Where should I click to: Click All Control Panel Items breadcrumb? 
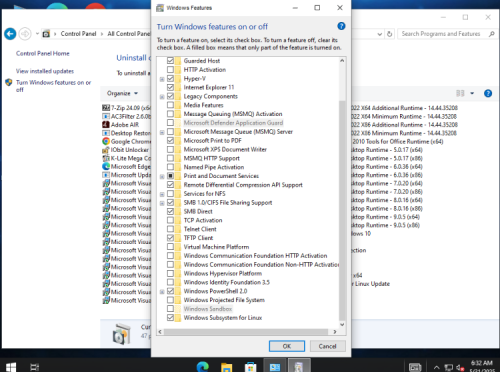[129, 34]
